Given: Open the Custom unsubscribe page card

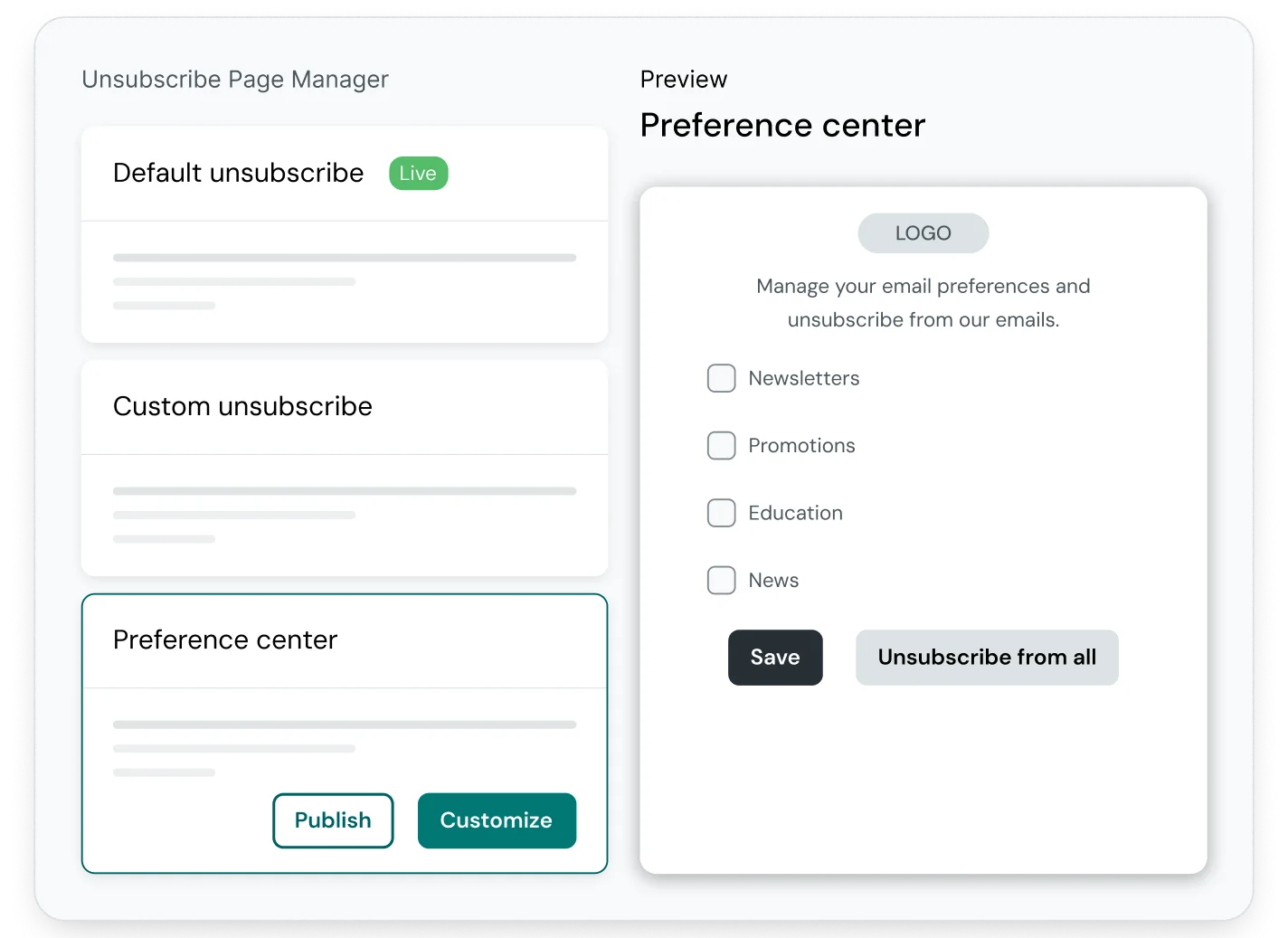Looking at the screenshot, I should coord(345,468).
